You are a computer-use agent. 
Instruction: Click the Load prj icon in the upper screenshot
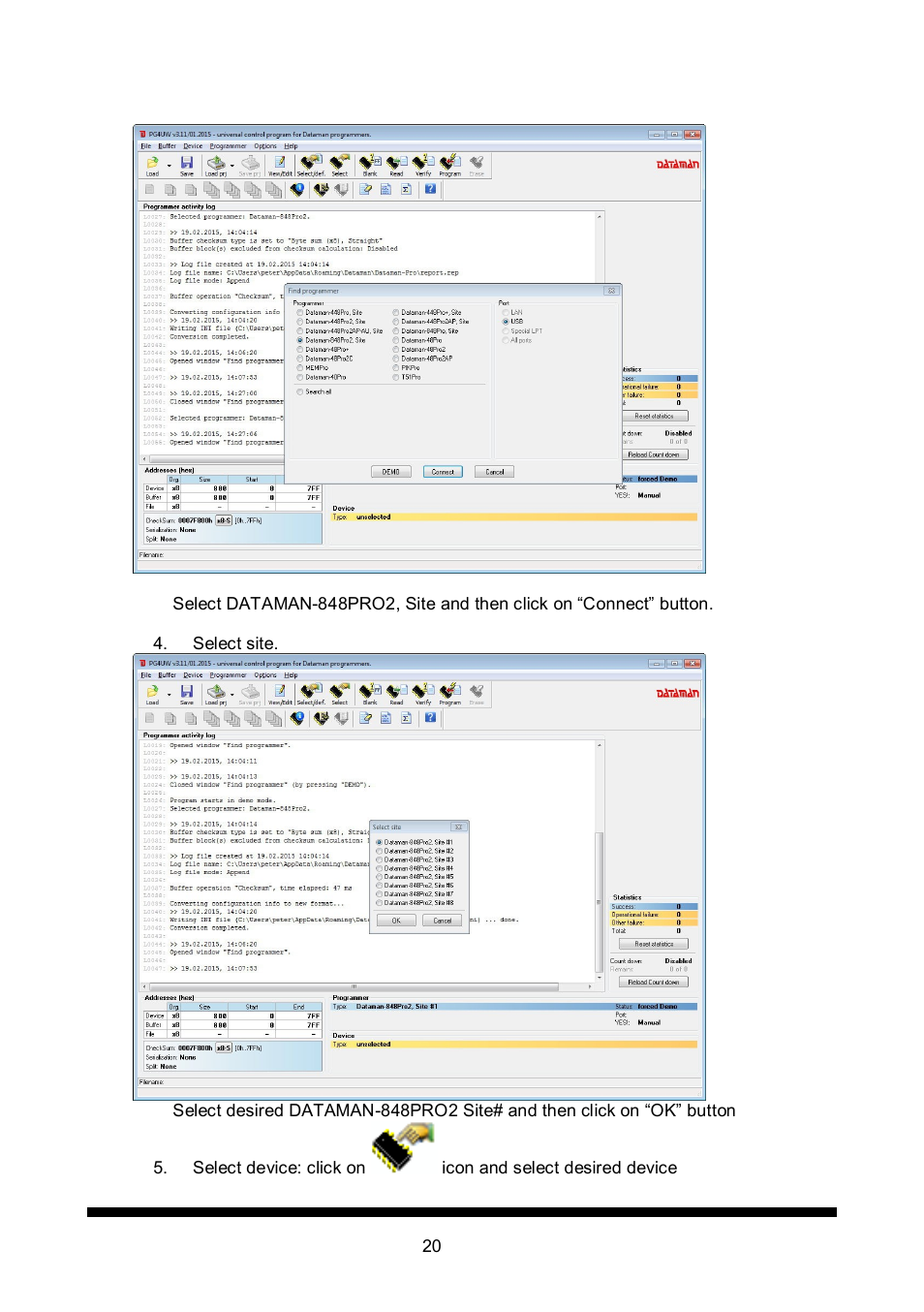pos(216,165)
